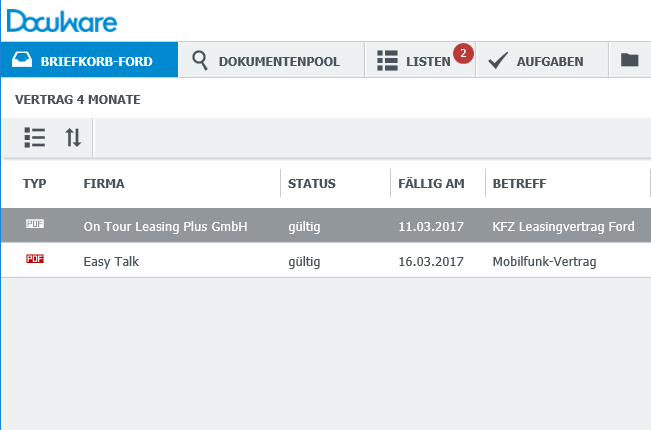Click the VERTRAG 4 MONATE list title

coord(78,100)
